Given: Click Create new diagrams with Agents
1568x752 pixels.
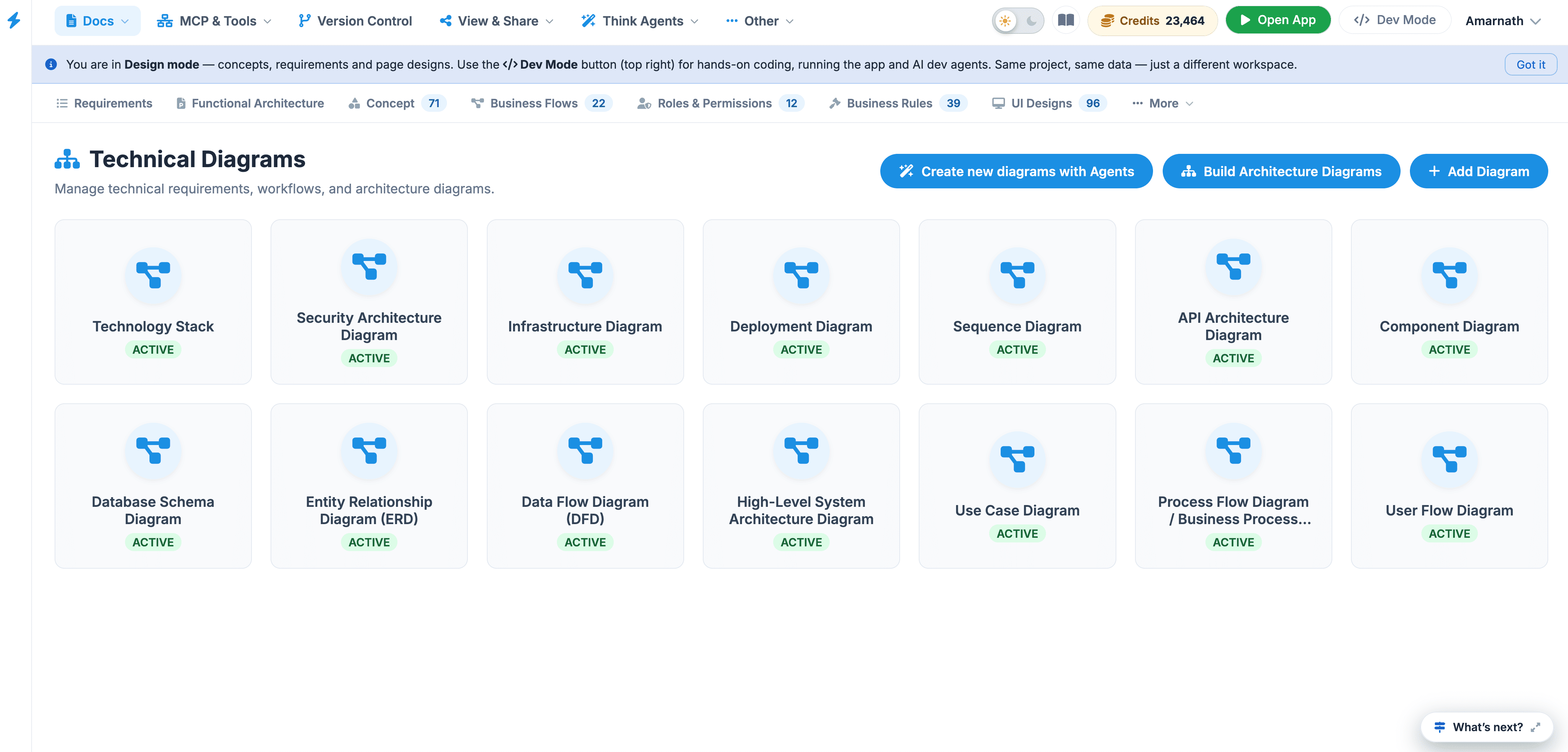Looking at the screenshot, I should pyautogui.click(x=1016, y=171).
